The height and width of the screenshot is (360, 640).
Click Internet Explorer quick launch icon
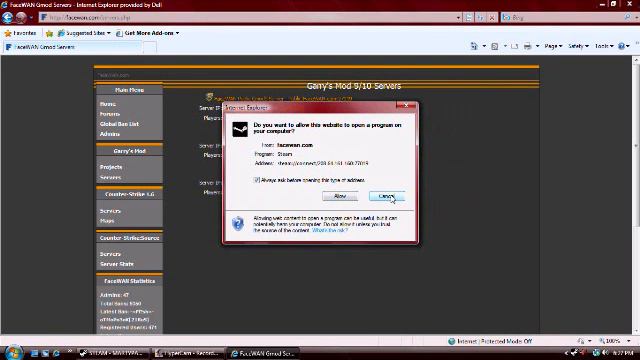click(56, 353)
